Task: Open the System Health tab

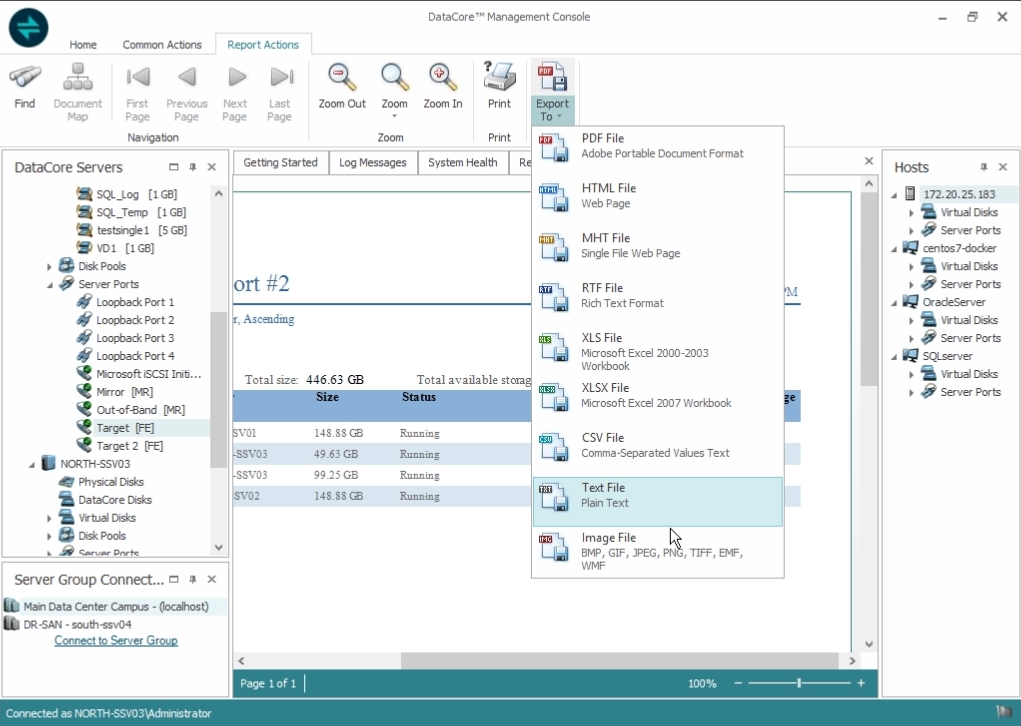Action: pyautogui.click(x=462, y=163)
